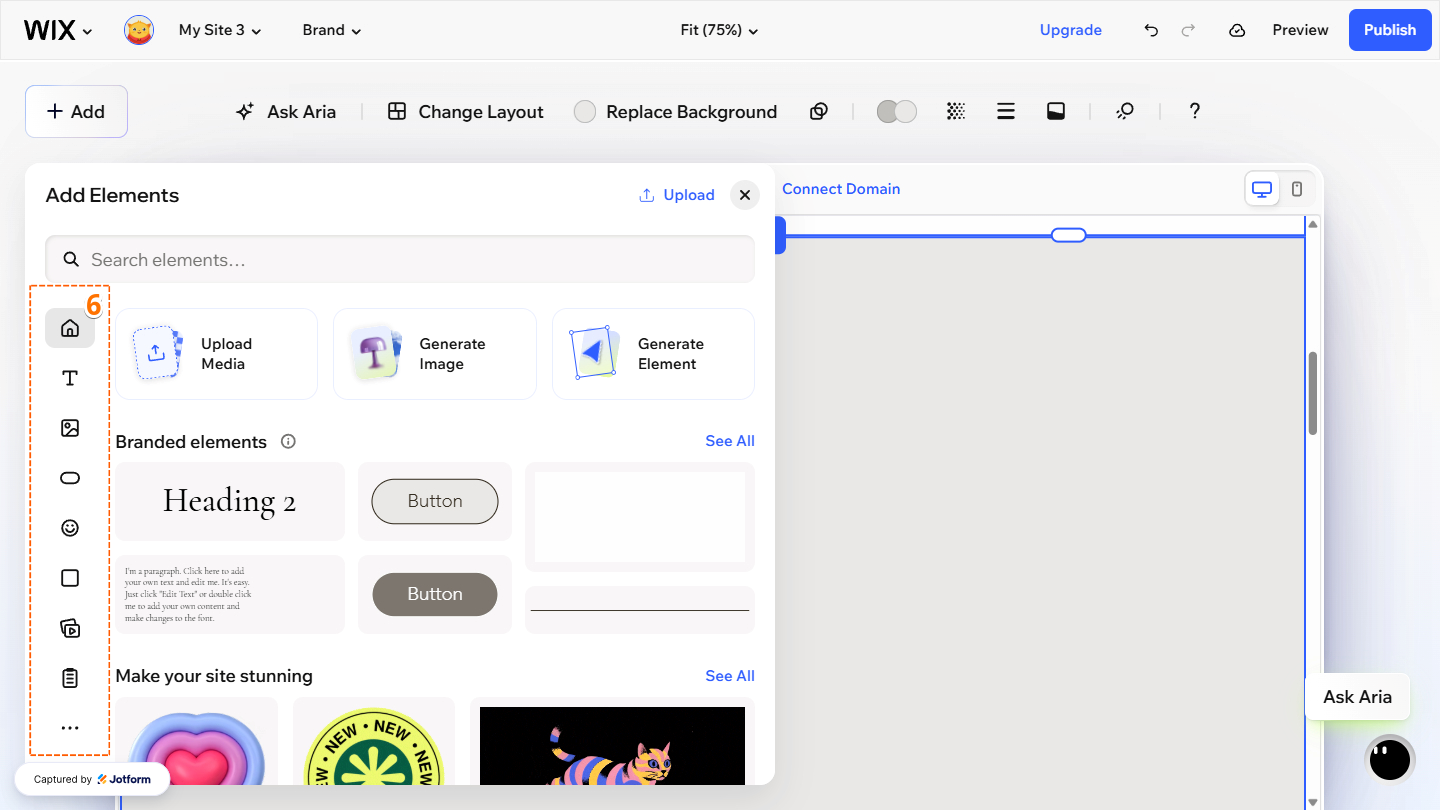Click the Undo arrow in top bar

[x=1151, y=30]
